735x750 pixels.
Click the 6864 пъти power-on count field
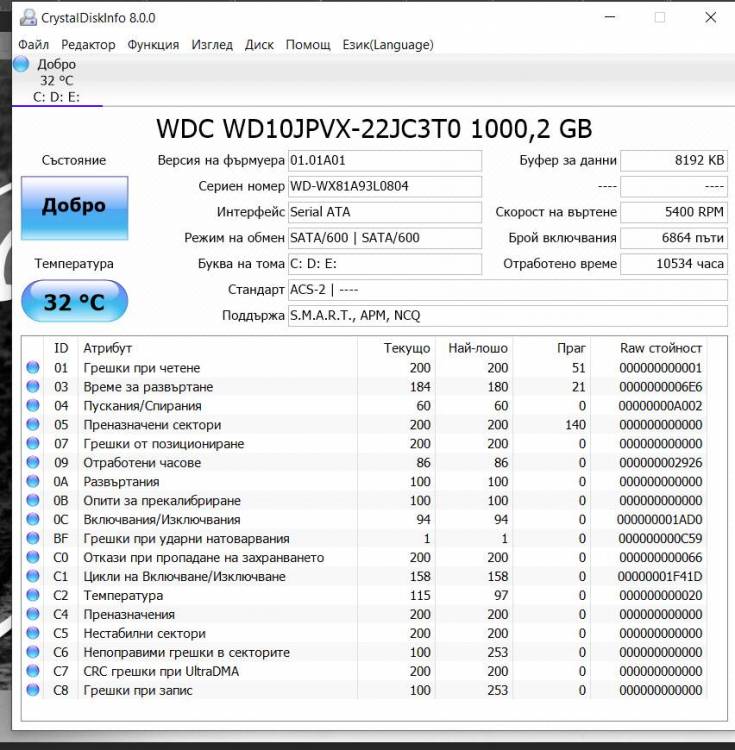[x=674, y=238]
